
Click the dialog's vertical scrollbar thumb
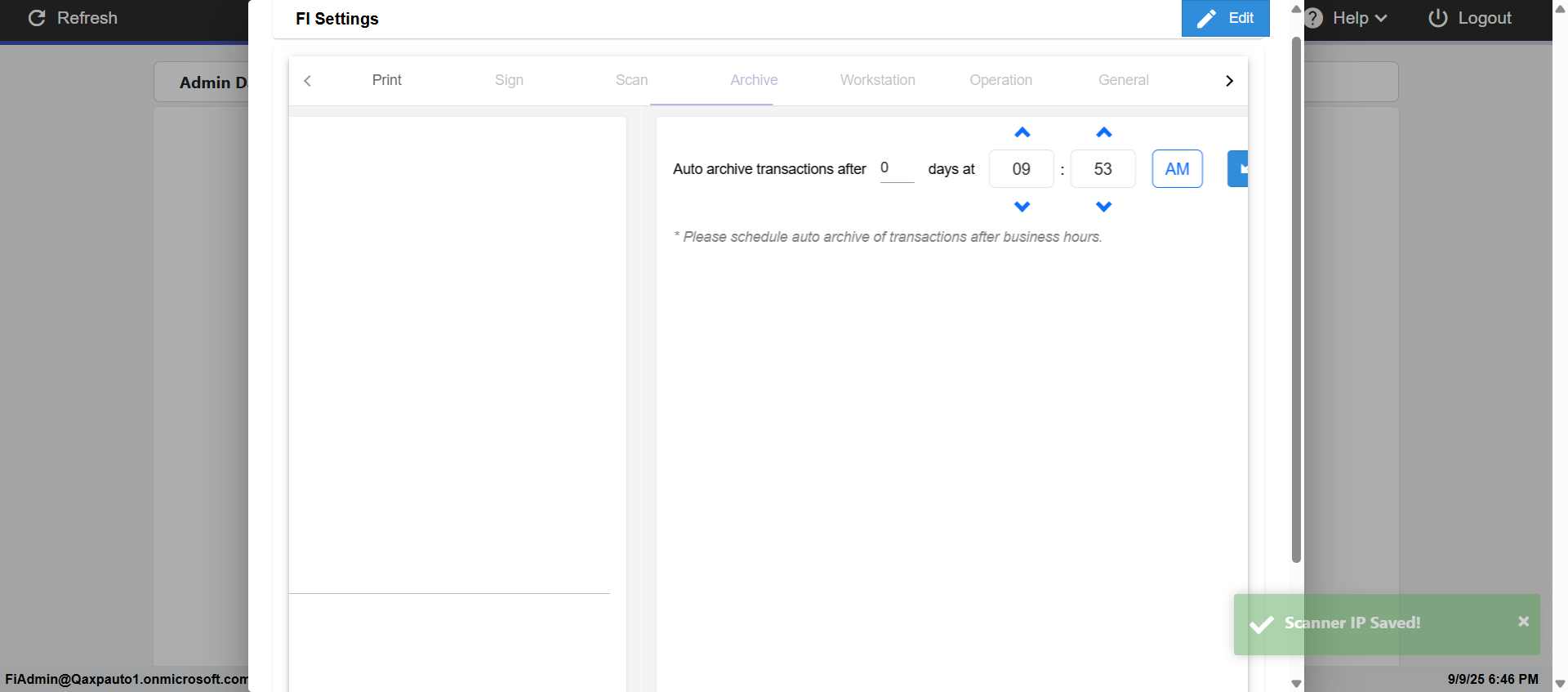click(1296, 299)
